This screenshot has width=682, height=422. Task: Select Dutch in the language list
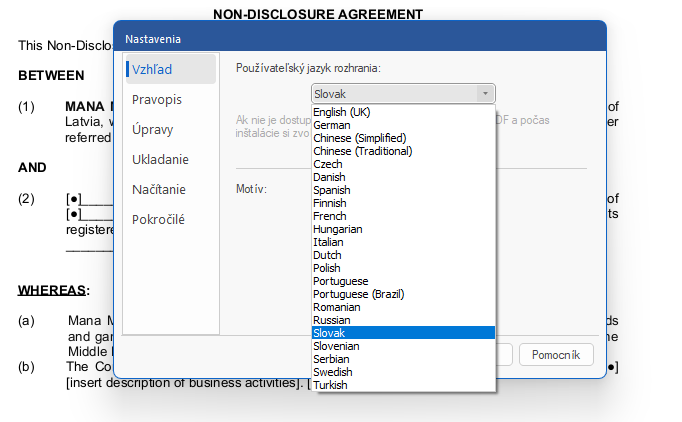pos(403,255)
